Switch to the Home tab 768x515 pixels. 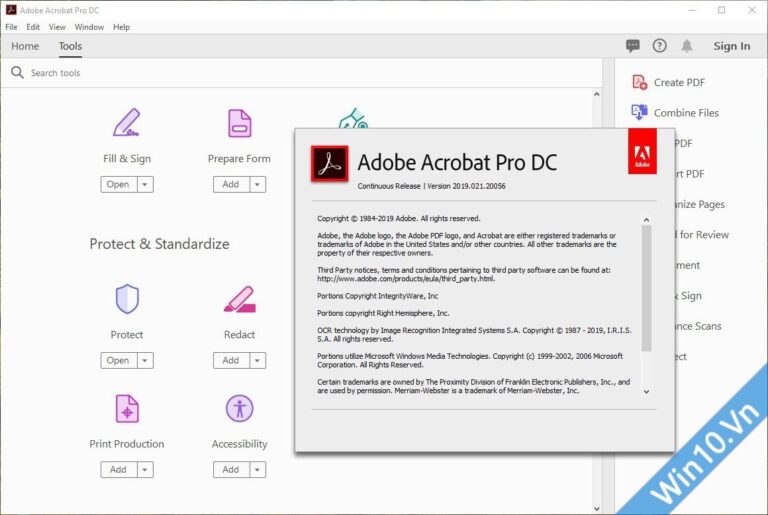click(25, 46)
